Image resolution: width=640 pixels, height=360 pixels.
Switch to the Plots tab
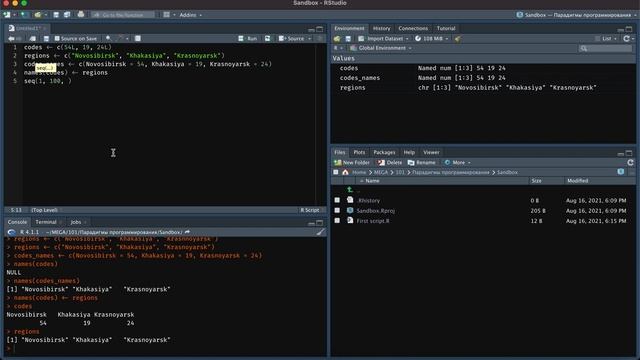coord(359,152)
